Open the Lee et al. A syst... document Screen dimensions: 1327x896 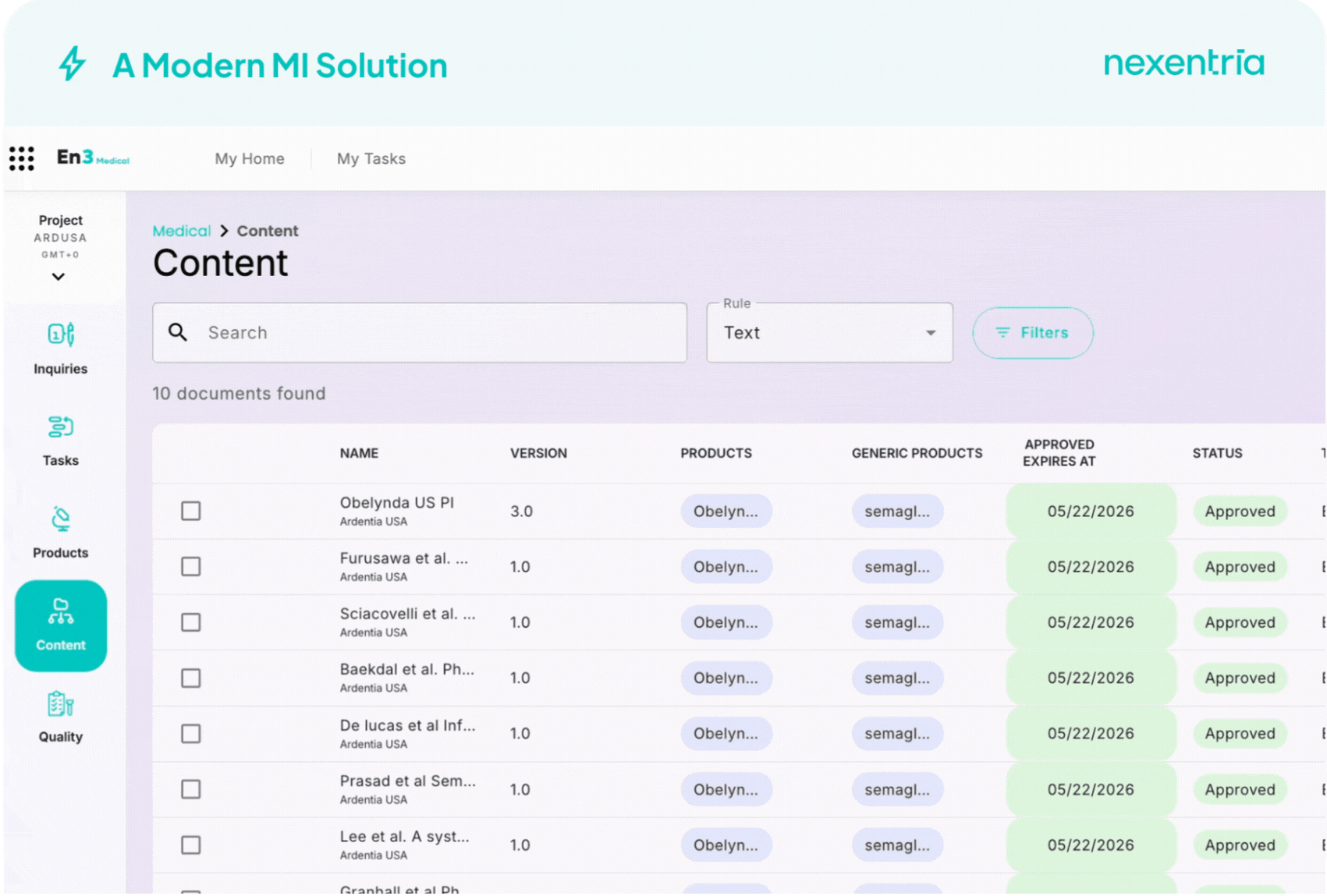404,836
